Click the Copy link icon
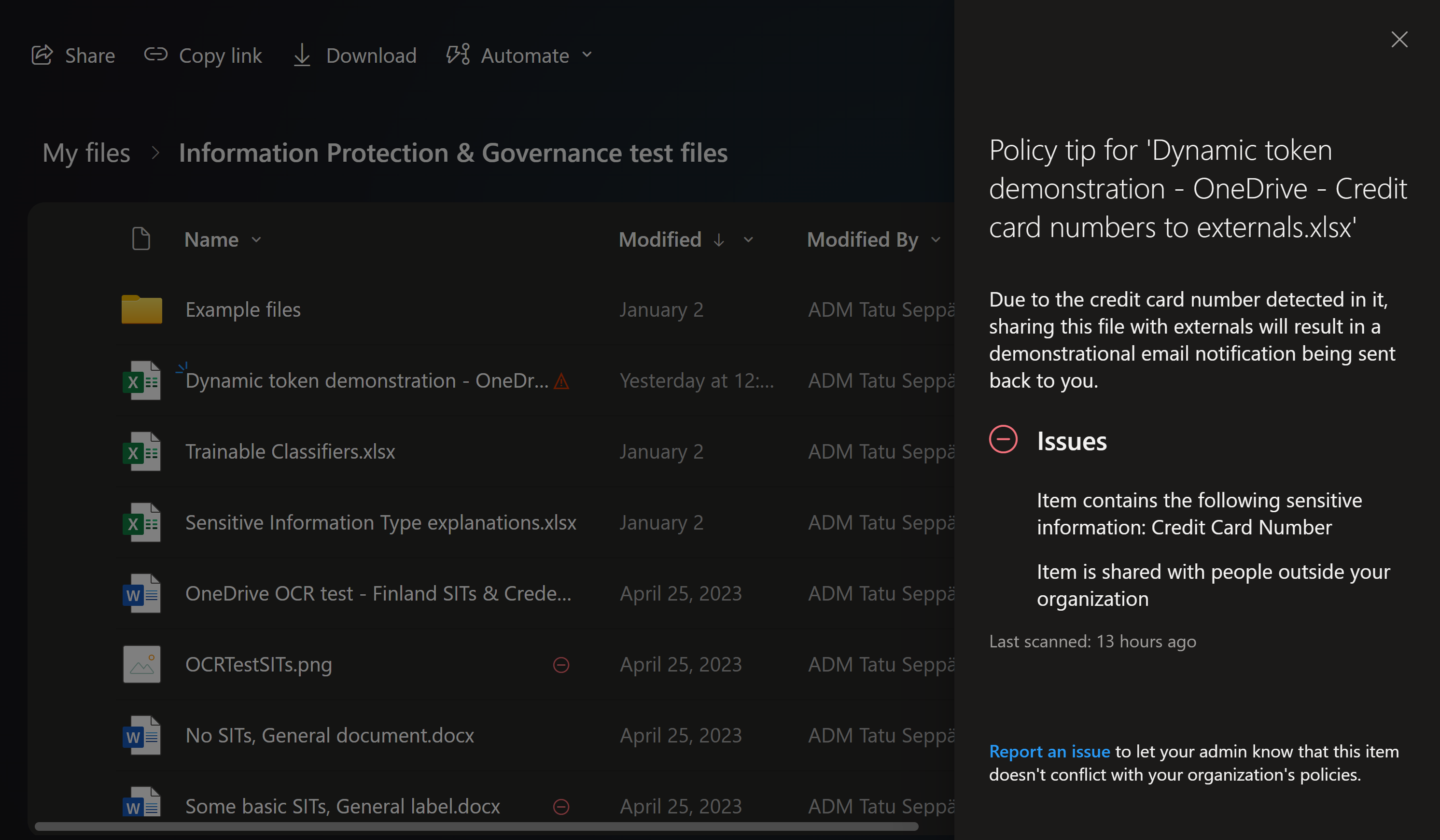1440x840 pixels. point(155,55)
